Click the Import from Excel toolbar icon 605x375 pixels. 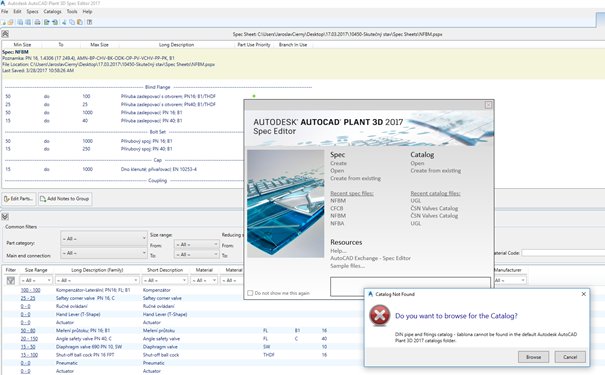point(55,22)
